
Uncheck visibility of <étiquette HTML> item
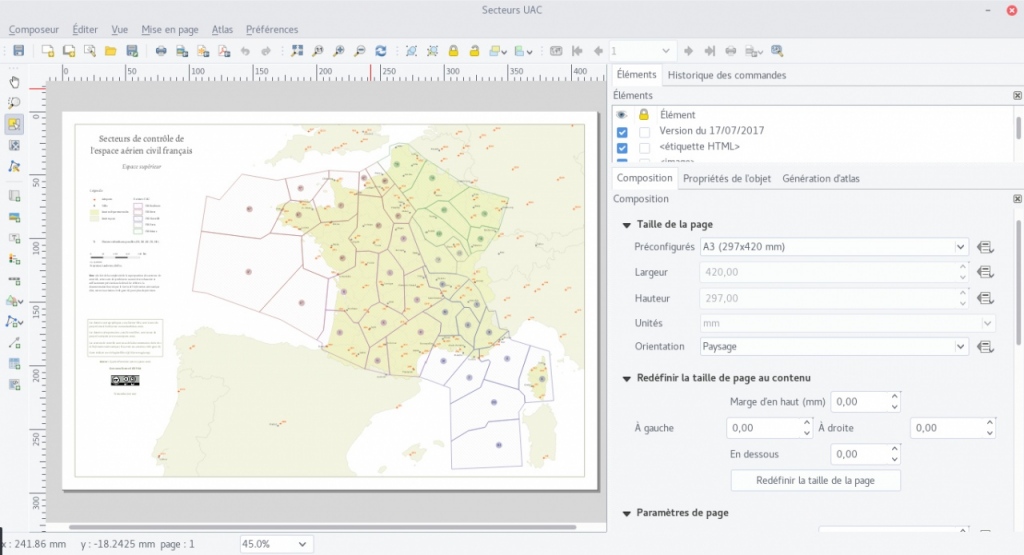pos(622,148)
